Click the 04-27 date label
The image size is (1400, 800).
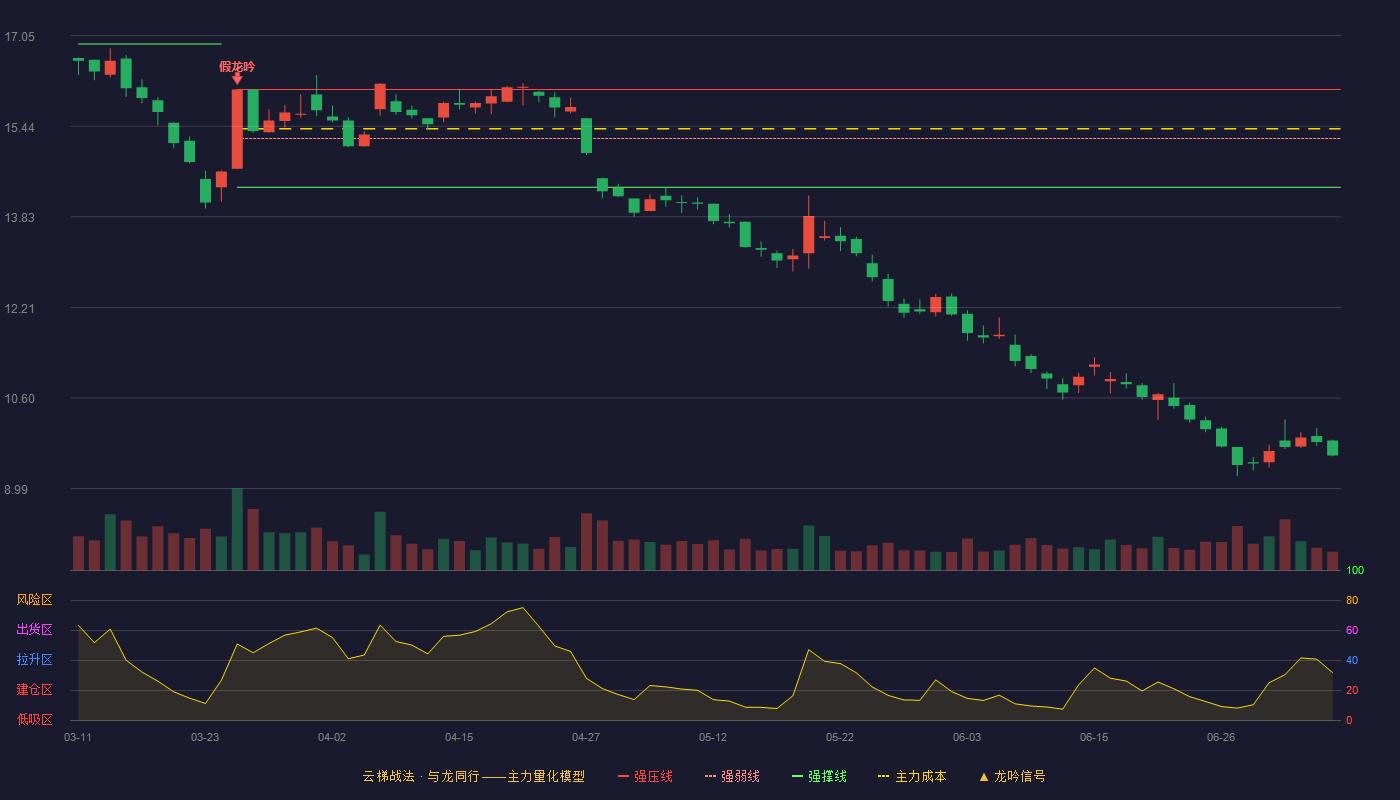tap(586, 737)
